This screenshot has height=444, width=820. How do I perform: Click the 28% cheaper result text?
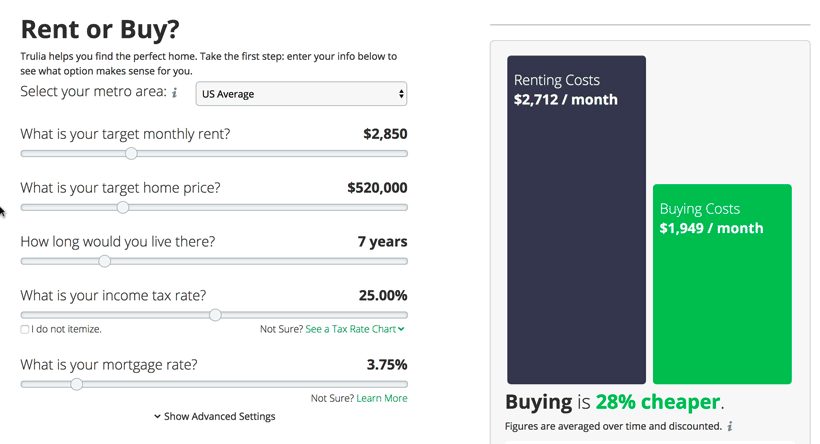(658, 402)
